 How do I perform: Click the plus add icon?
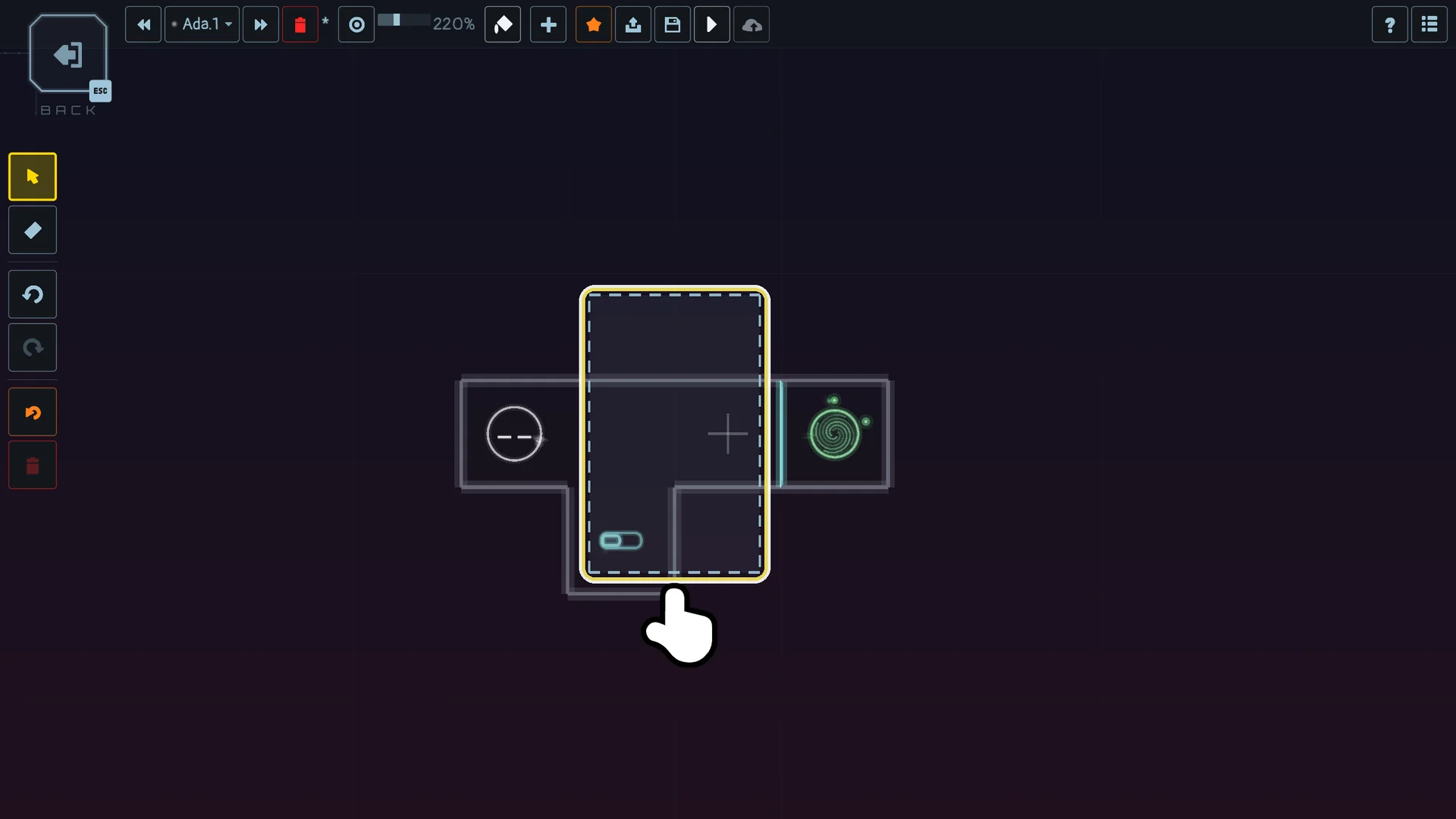[x=548, y=24]
